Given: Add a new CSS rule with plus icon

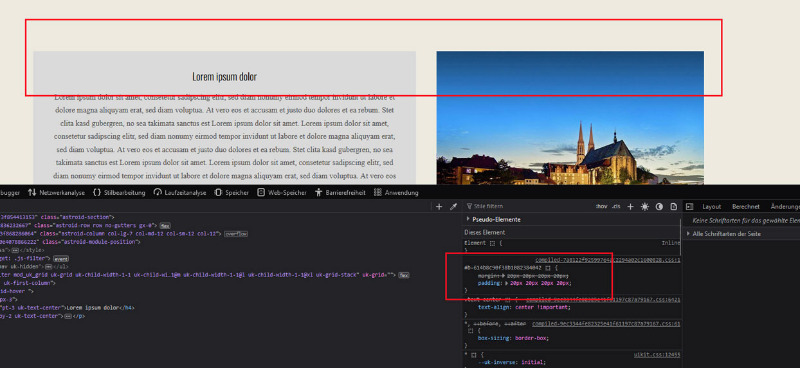Looking at the screenshot, I should coord(631,207).
